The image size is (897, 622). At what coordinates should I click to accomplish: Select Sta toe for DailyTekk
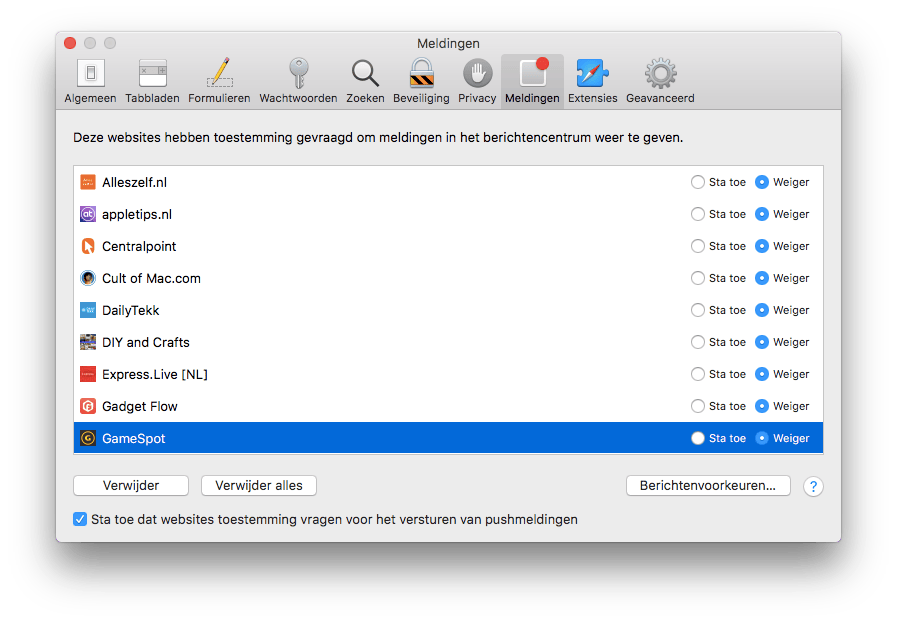697,310
